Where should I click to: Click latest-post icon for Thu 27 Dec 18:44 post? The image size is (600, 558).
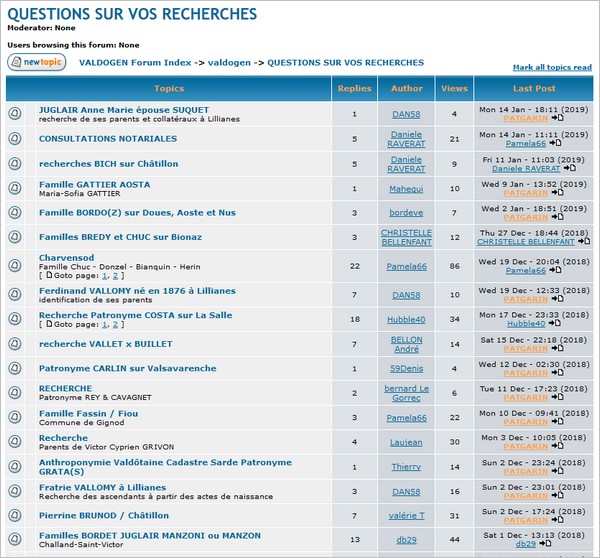tap(584, 241)
